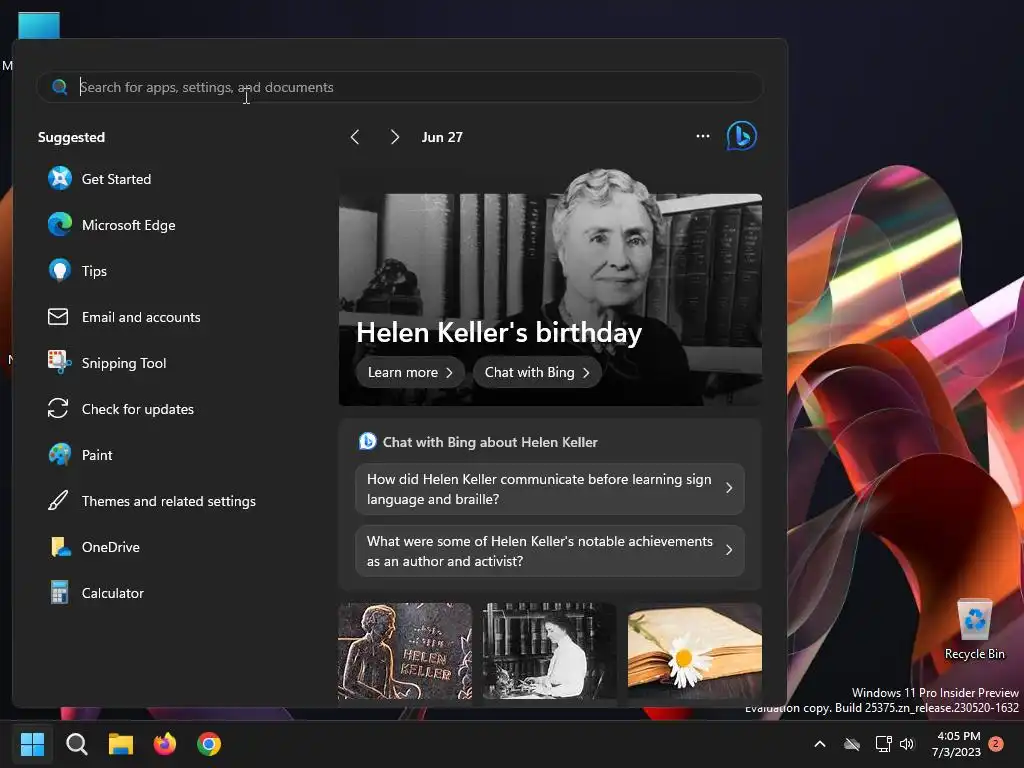The width and height of the screenshot is (1024, 768).
Task: Click the Snipping Tool label
Action: pos(124,363)
